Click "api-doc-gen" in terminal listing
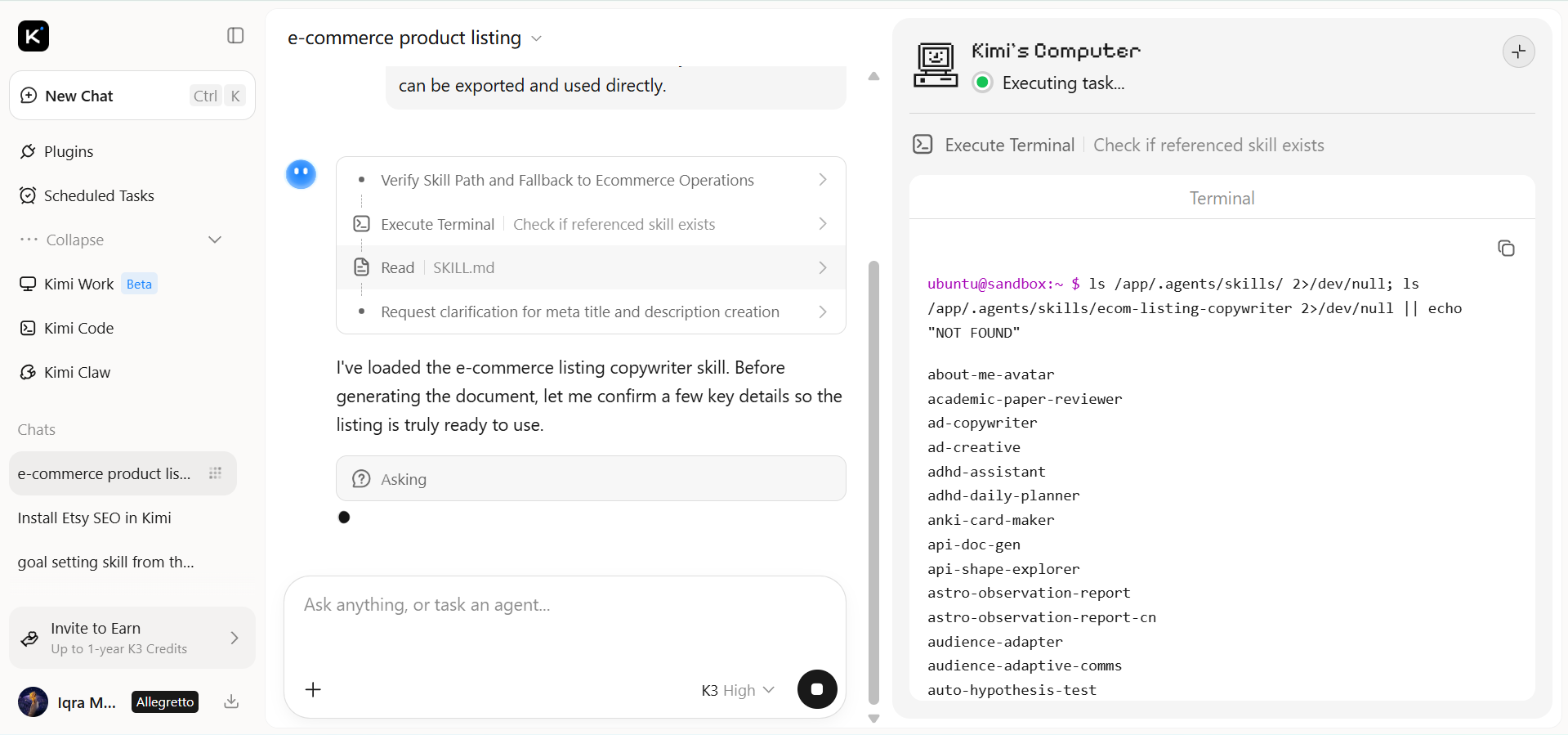 point(974,545)
